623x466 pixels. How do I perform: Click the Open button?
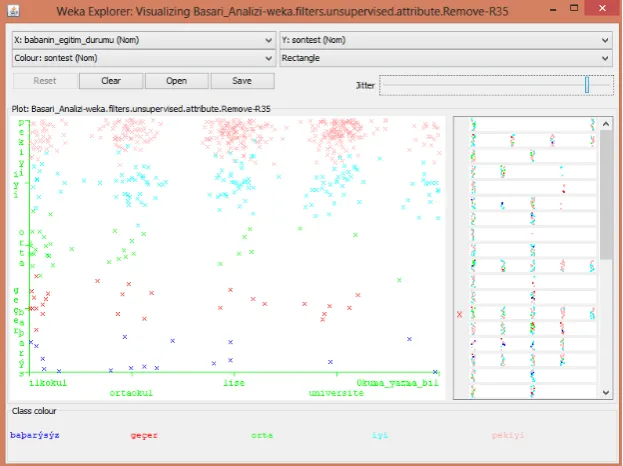pos(177,81)
